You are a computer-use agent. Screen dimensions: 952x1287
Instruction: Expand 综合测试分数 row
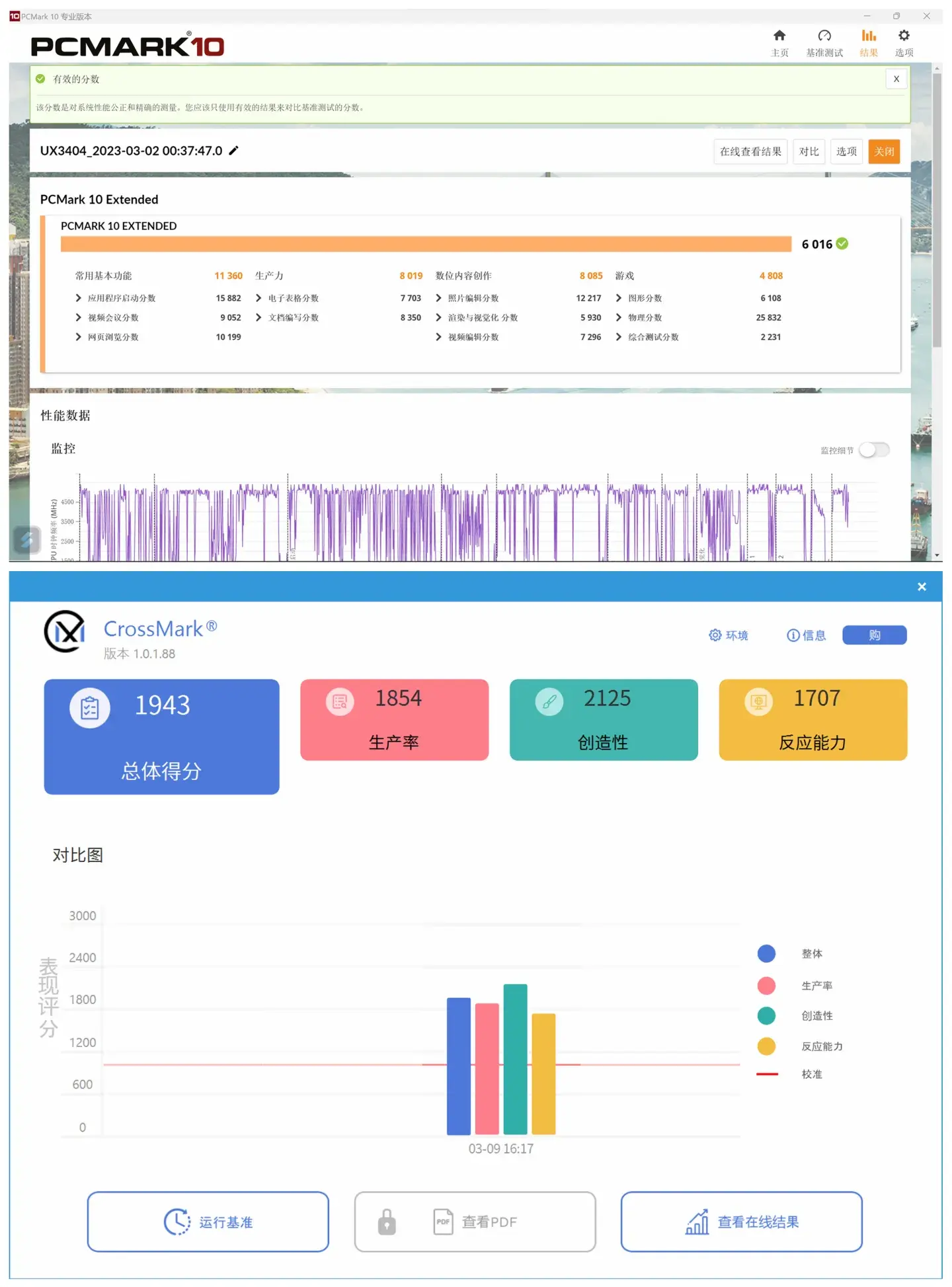(618, 337)
